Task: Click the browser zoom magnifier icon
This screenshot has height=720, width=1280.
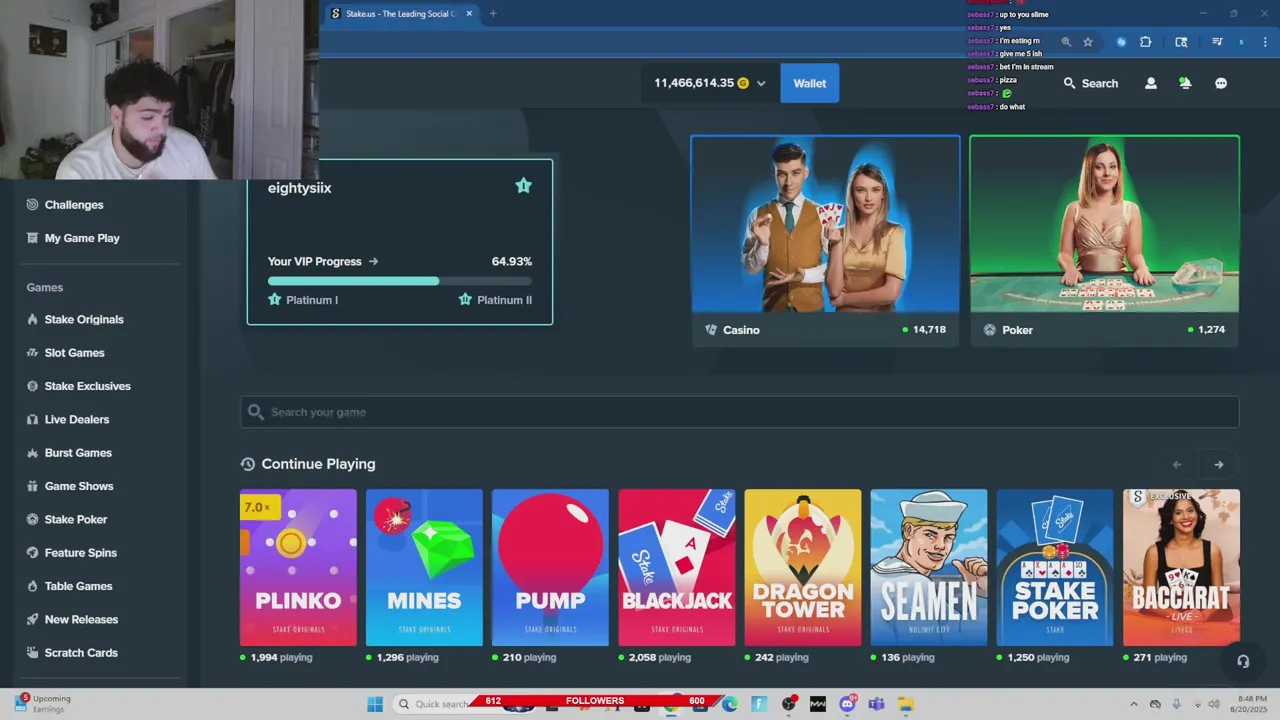Action: click(1066, 42)
